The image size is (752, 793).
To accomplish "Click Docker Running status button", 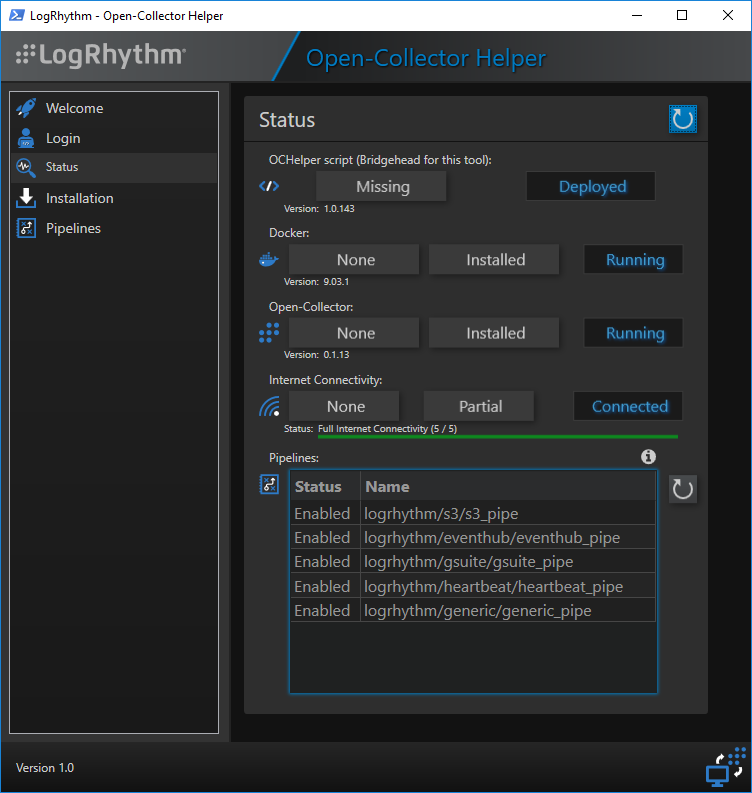I will click(x=634, y=259).
